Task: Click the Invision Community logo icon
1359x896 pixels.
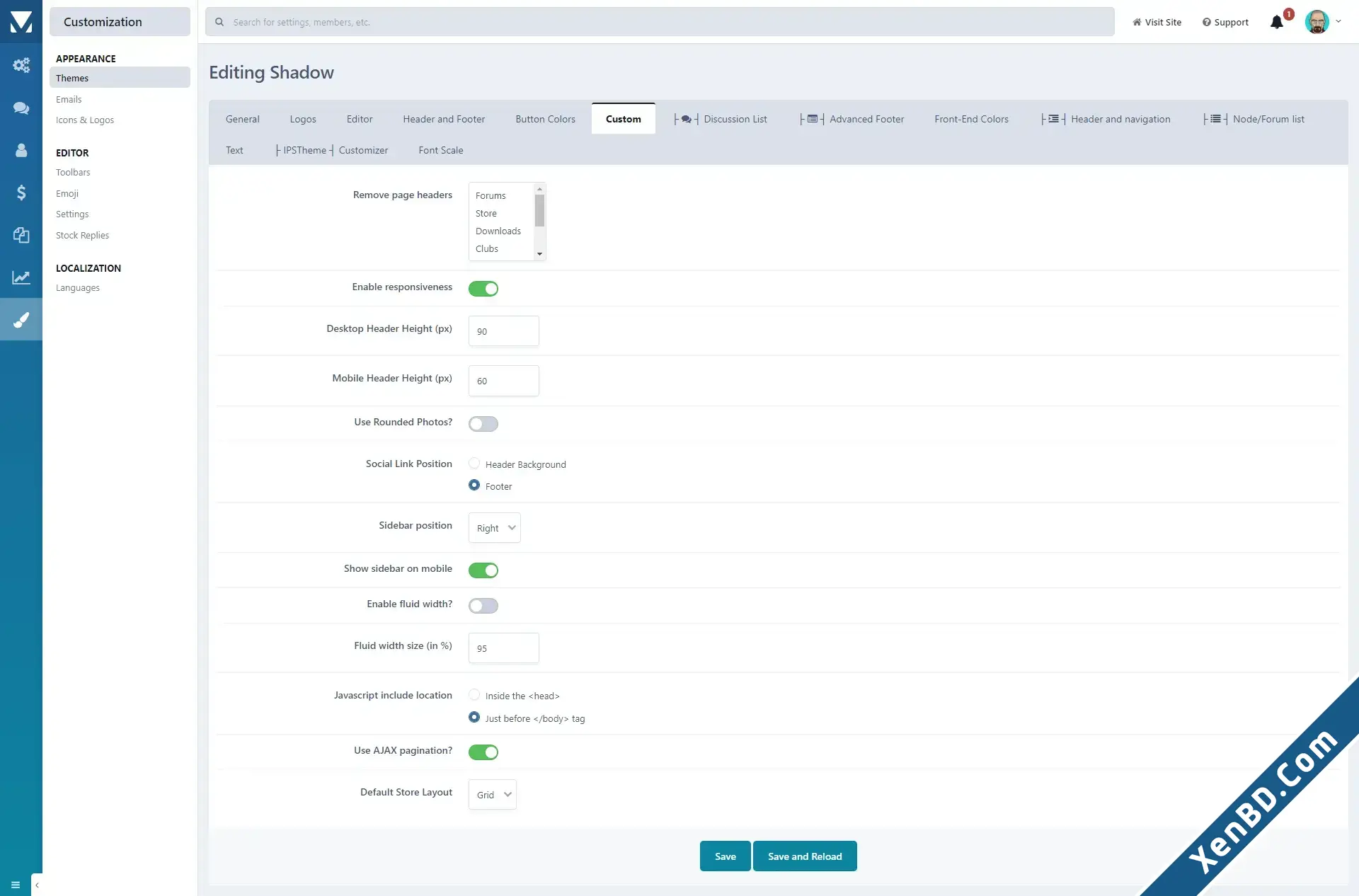Action: pyautogui.click(x=21, y=22)
